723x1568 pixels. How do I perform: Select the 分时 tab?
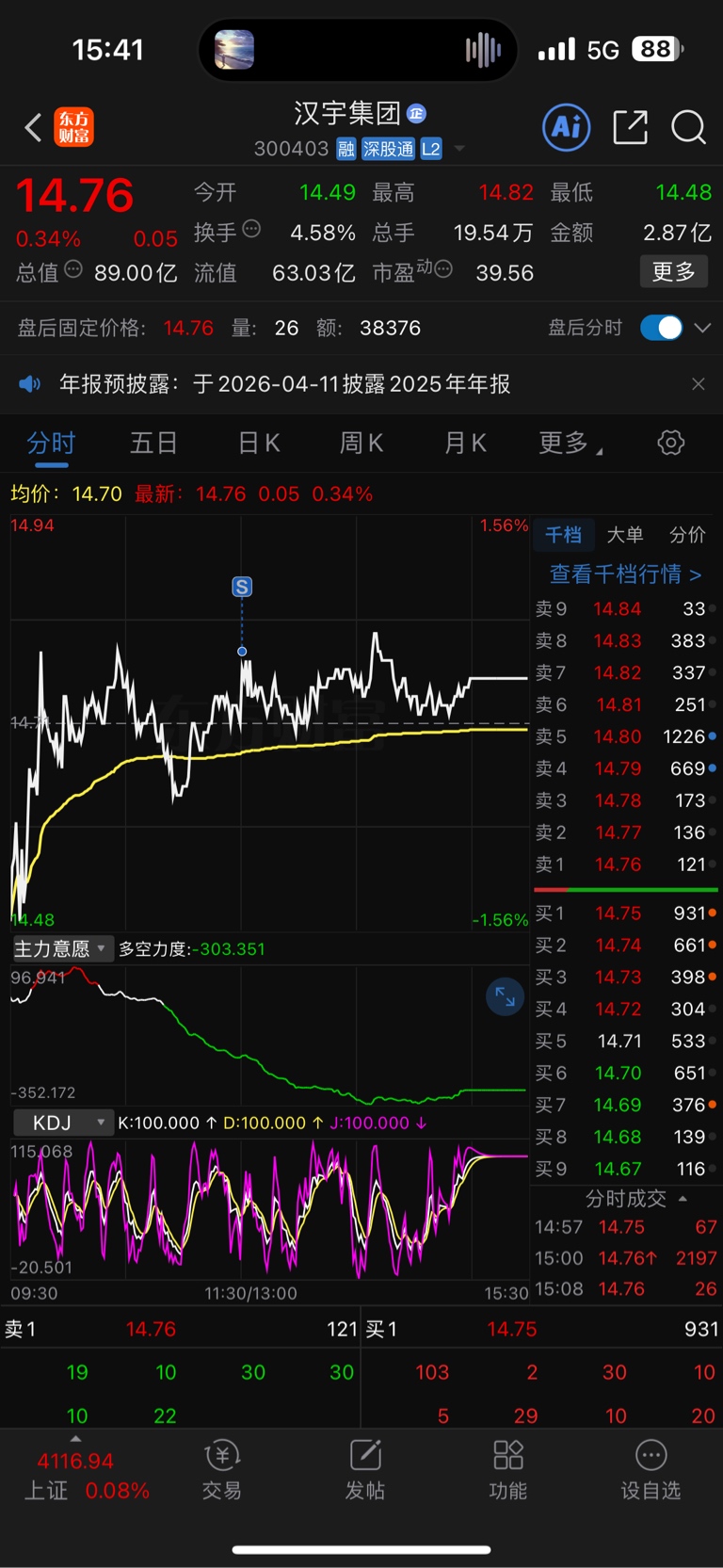point(51,443)
